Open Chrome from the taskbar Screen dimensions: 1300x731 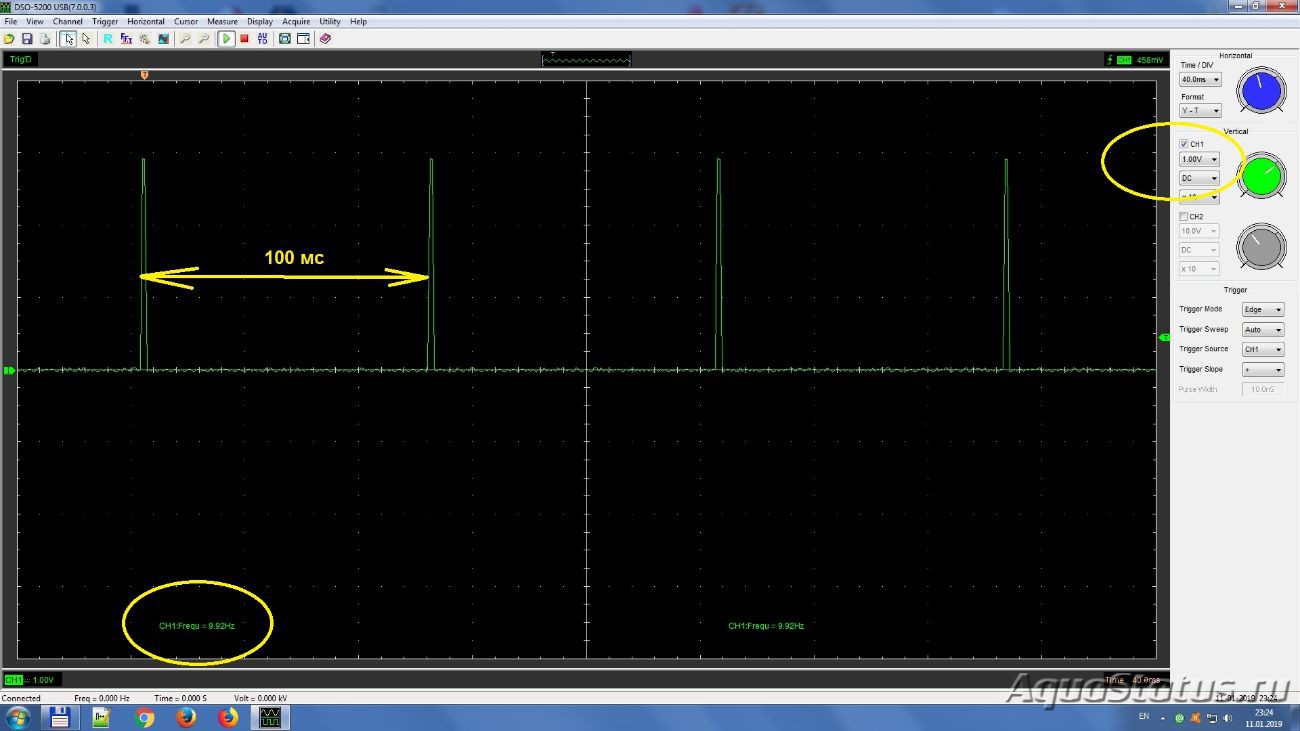coord(144,717)
